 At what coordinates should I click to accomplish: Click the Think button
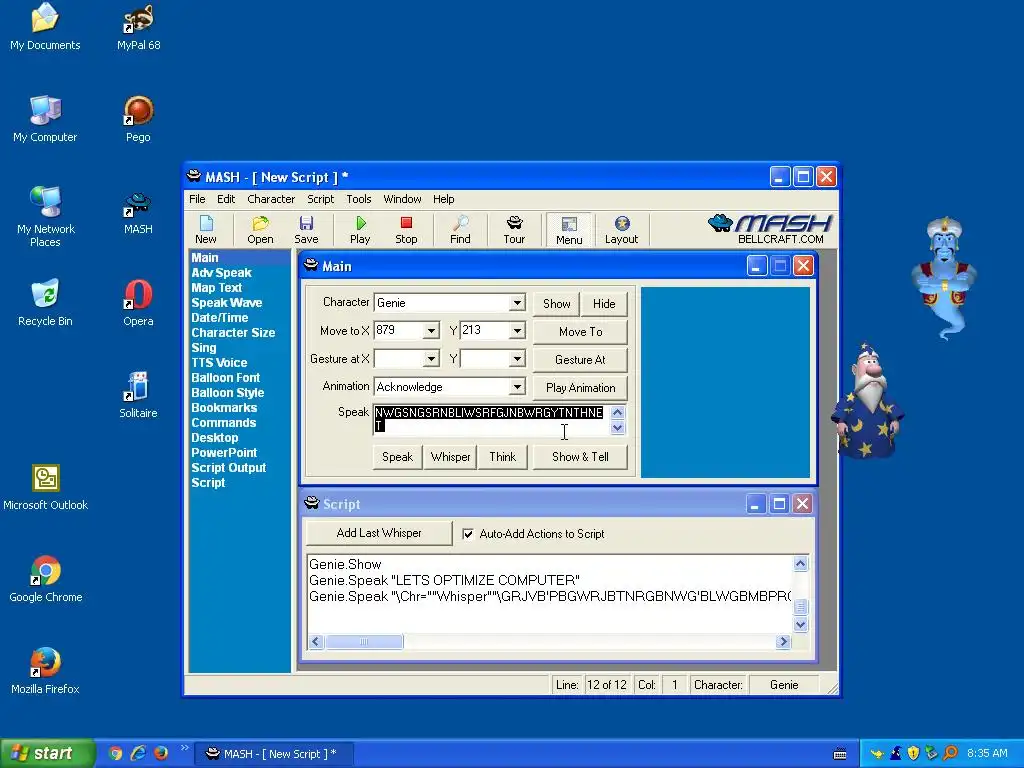503,457
